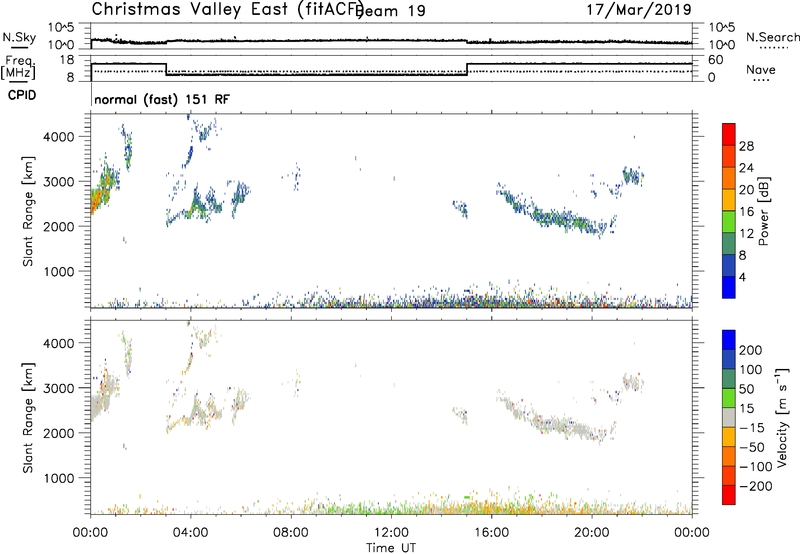Click the date 17/Mar/2019
The image size is (800, 554).
pyautogui.click(x=639, y=9)
